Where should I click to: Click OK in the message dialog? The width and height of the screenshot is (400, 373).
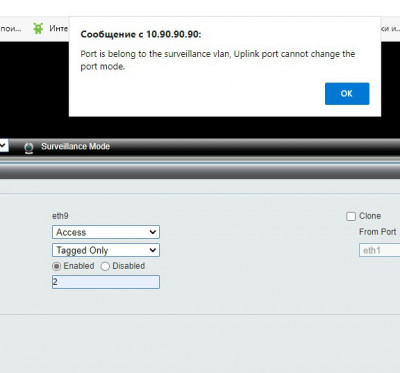[347, 94]
